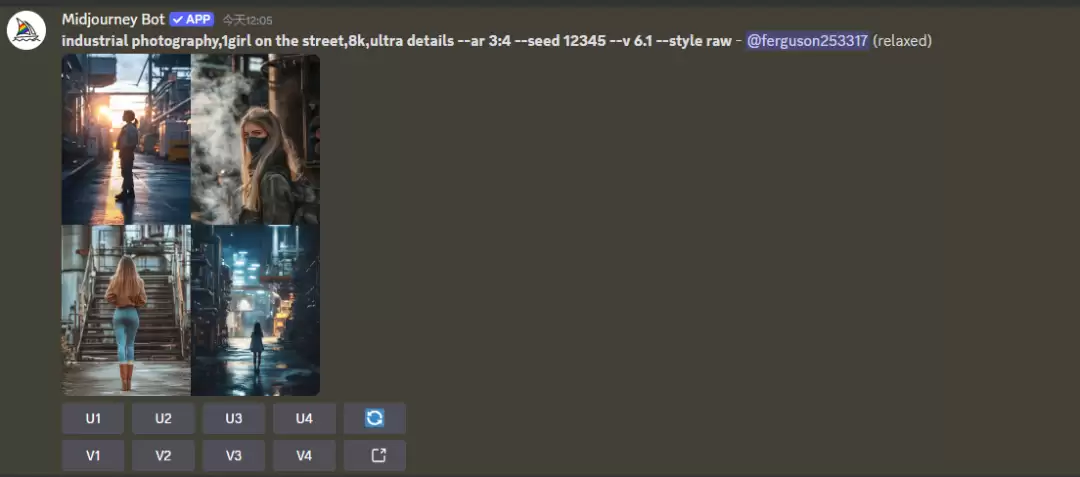Upscale the first image with U1
This screenshot has height=477, width=1080.
tap(93, 419)
